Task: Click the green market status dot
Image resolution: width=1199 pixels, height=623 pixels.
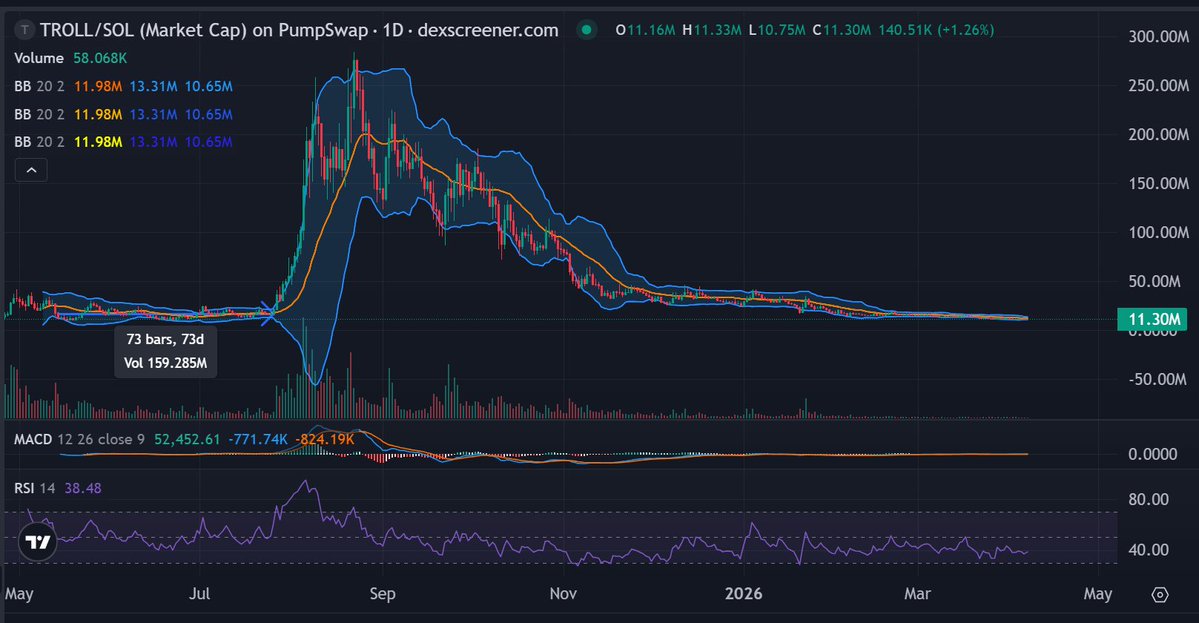Action: pyautogui.click(x=587, y=31)
